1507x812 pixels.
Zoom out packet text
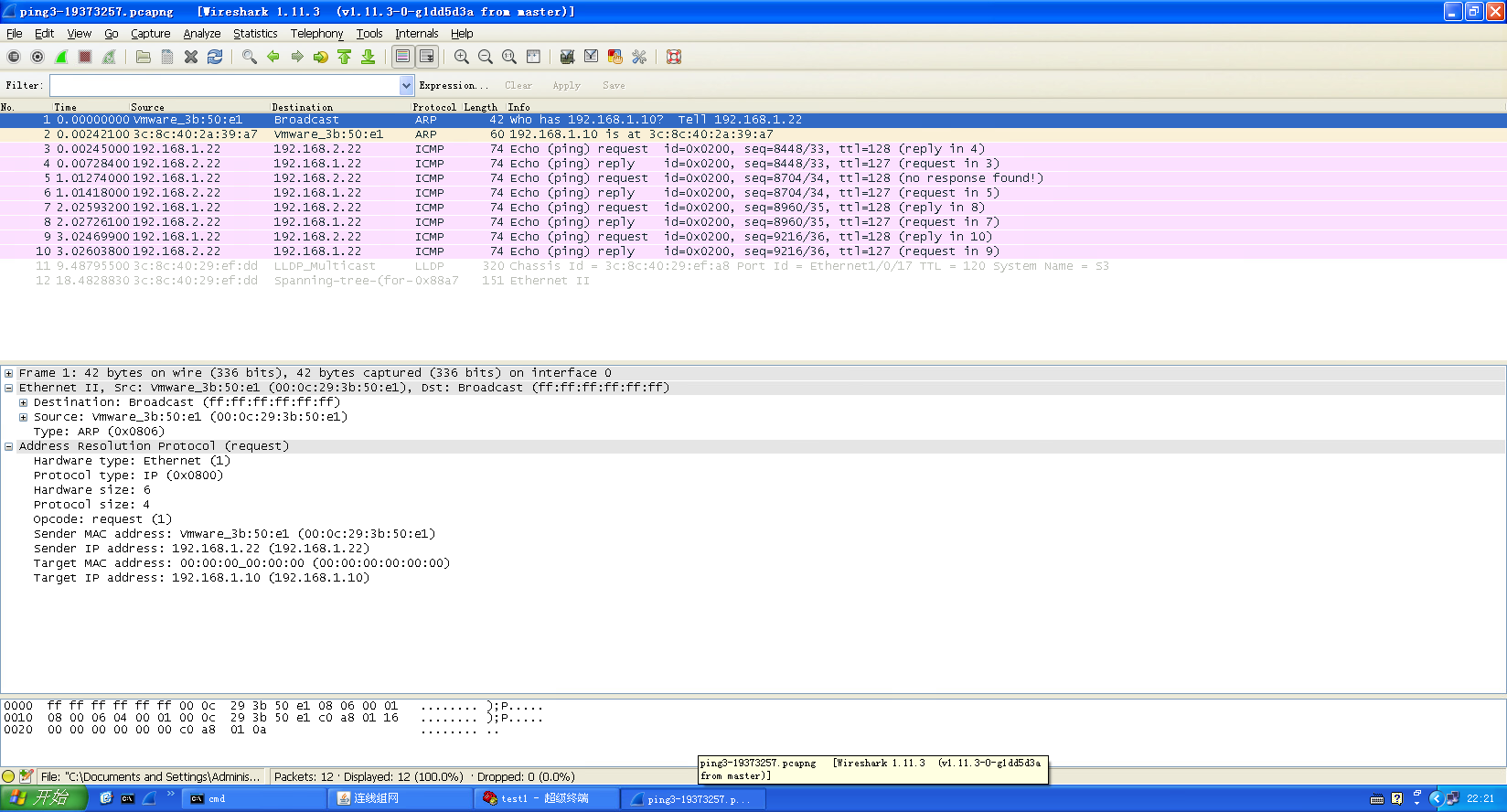486,57
